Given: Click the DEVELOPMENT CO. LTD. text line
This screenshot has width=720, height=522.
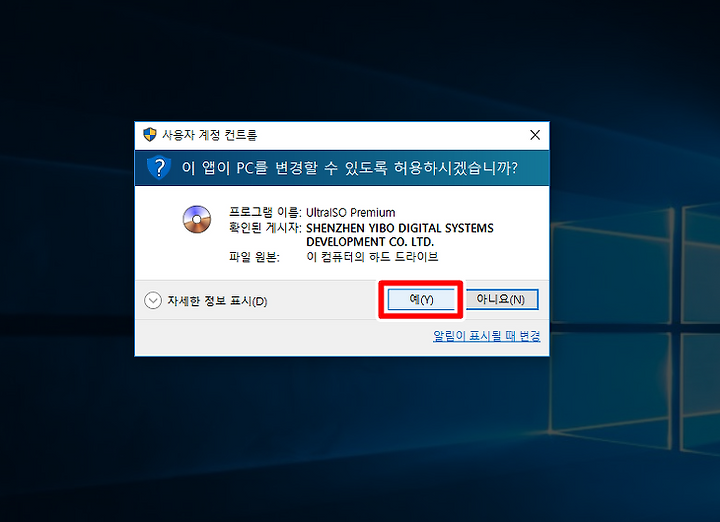Looking at the screenshot, I should 370,242.
